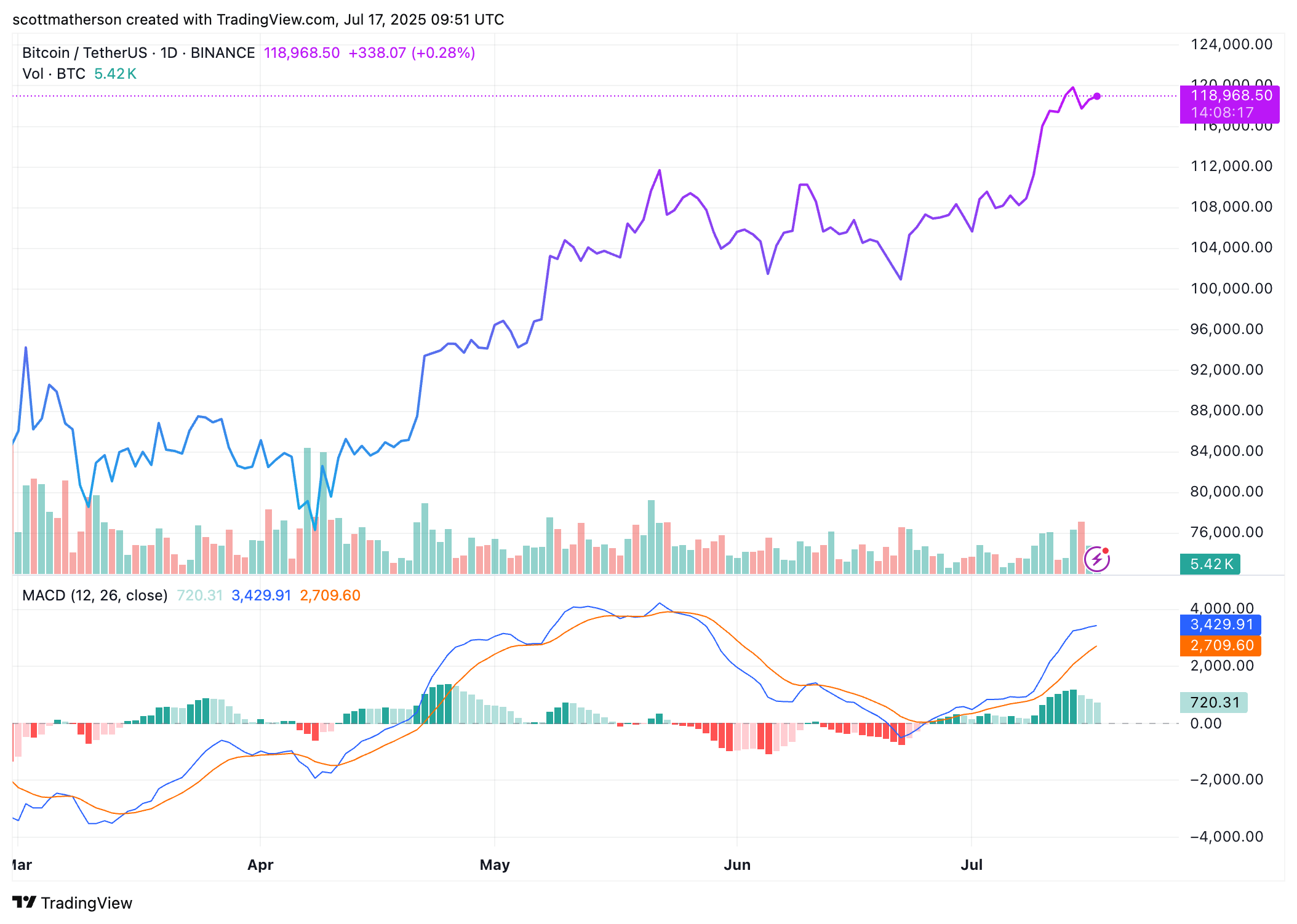Viewport: 1297px width, 924px height.
Task: Click the 100,000.00 price axis label
Action: point(1231,289)
